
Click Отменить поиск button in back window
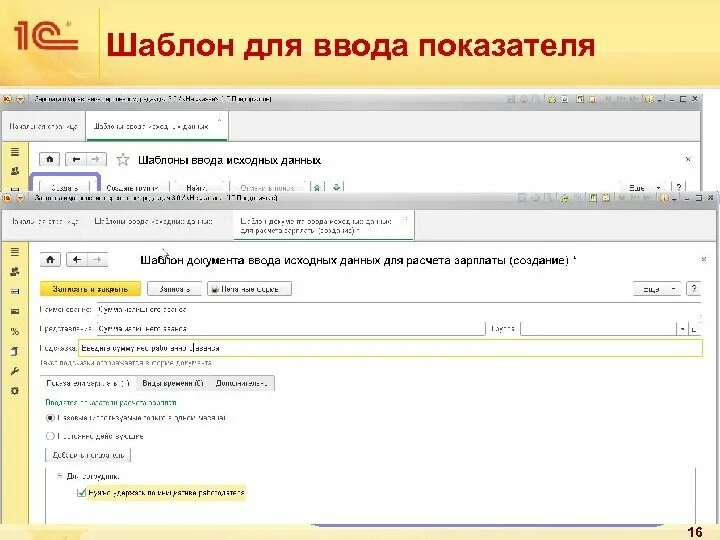(267, 187)
